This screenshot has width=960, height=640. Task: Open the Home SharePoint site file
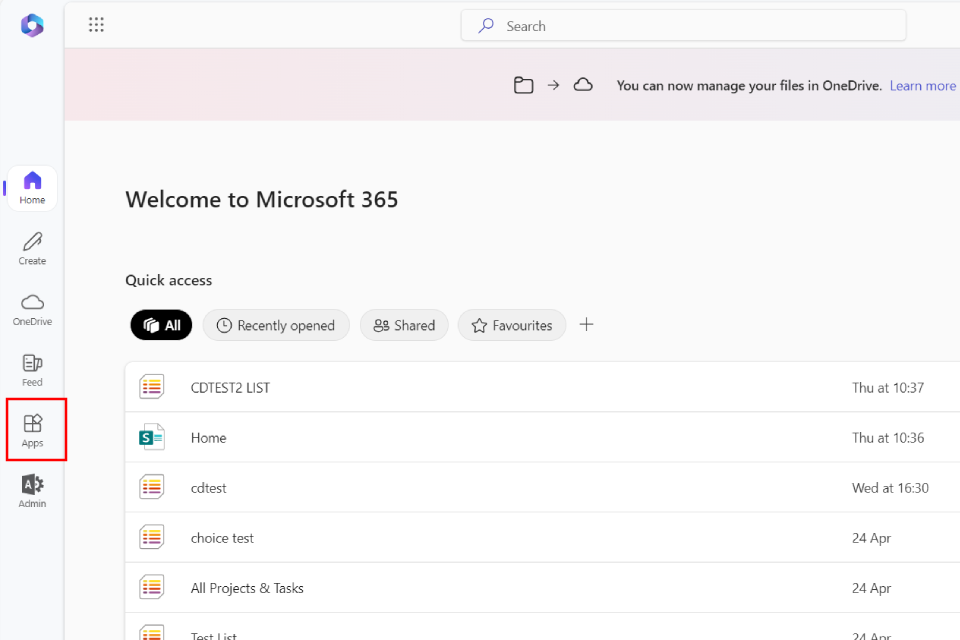(x=208, y=438)
